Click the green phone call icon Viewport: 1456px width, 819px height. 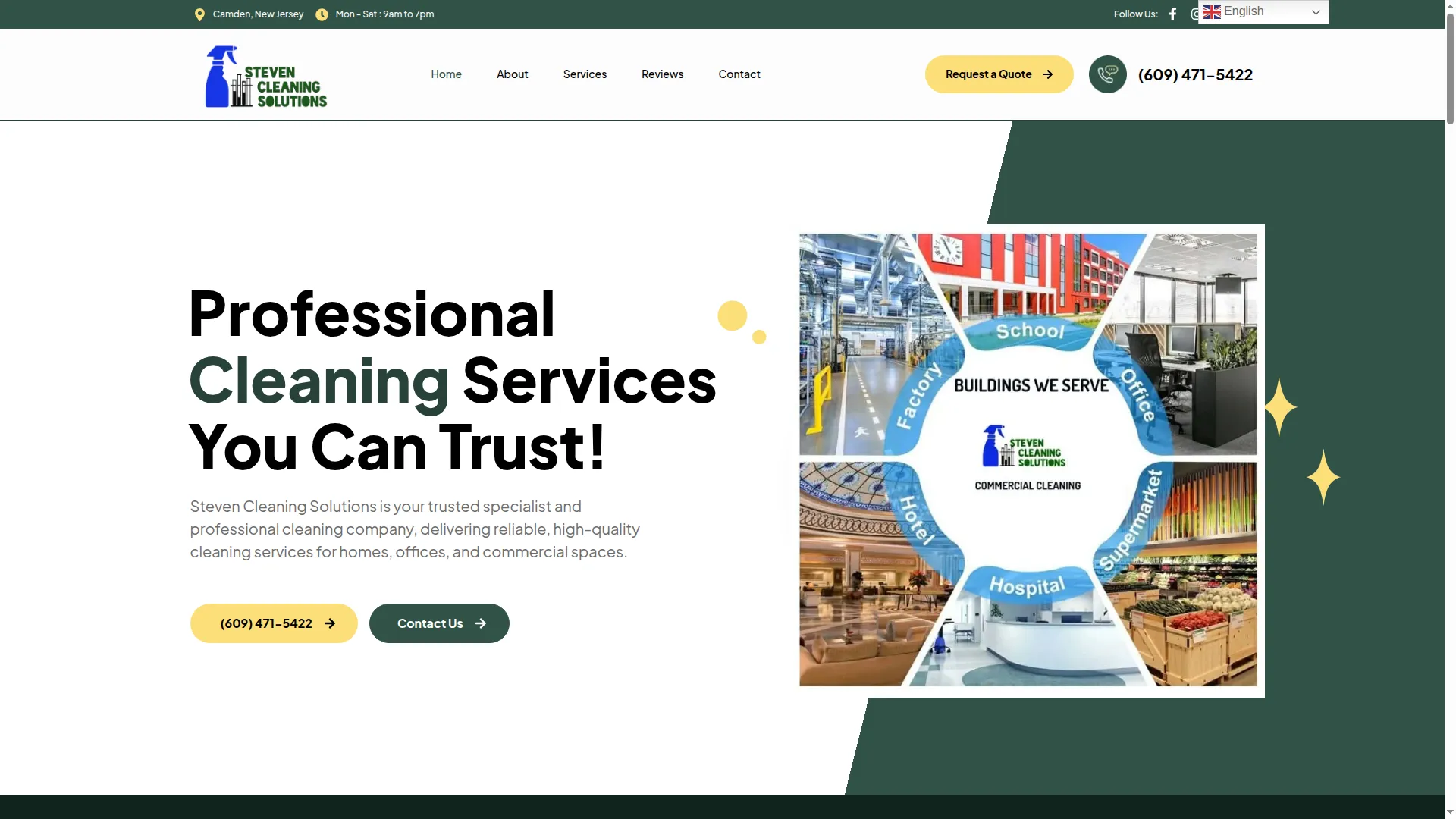(x=1107, y=74)
